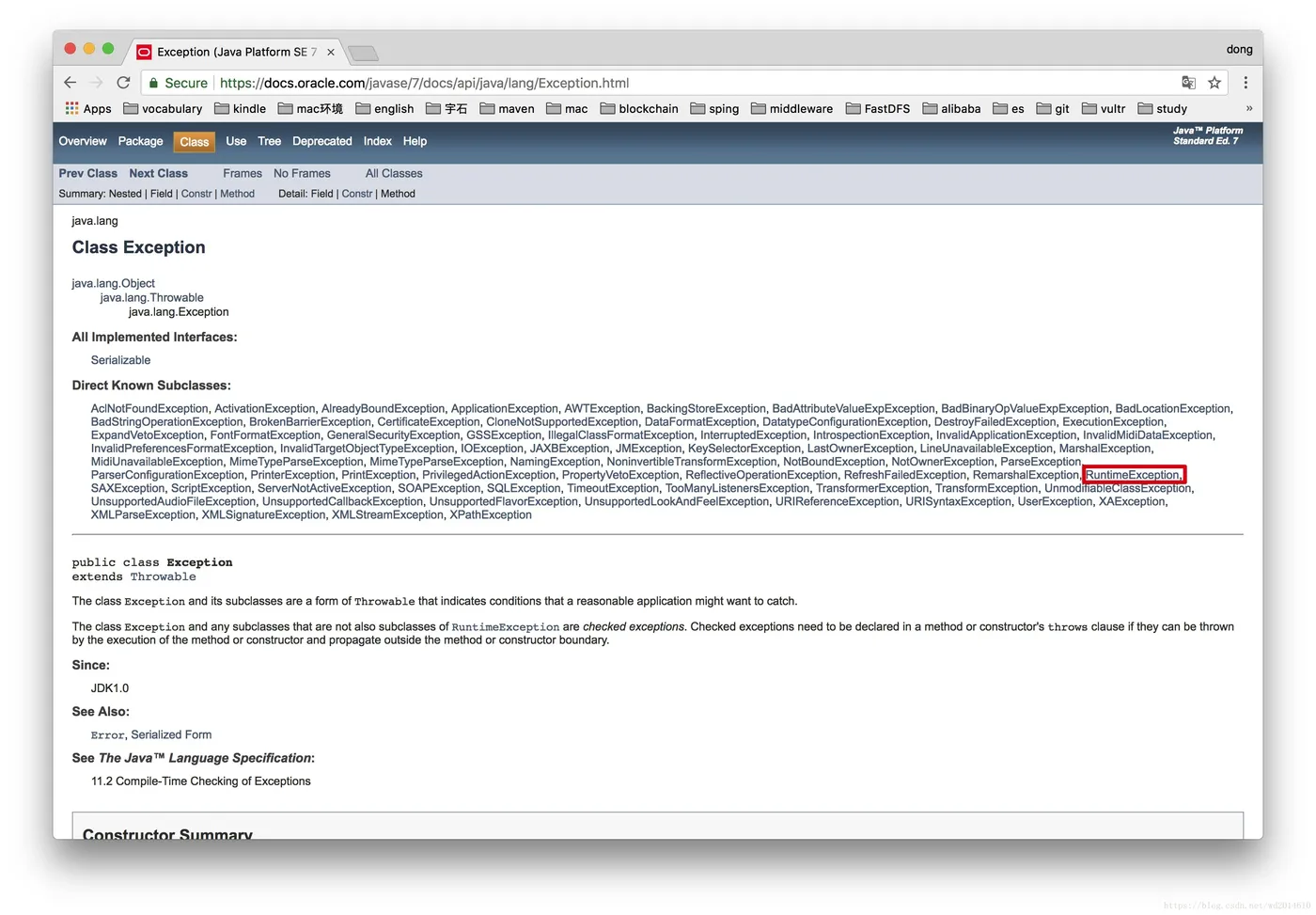Screen dimensions: 1316x915
Task: Go to Next Class
Action: (158, 174)
